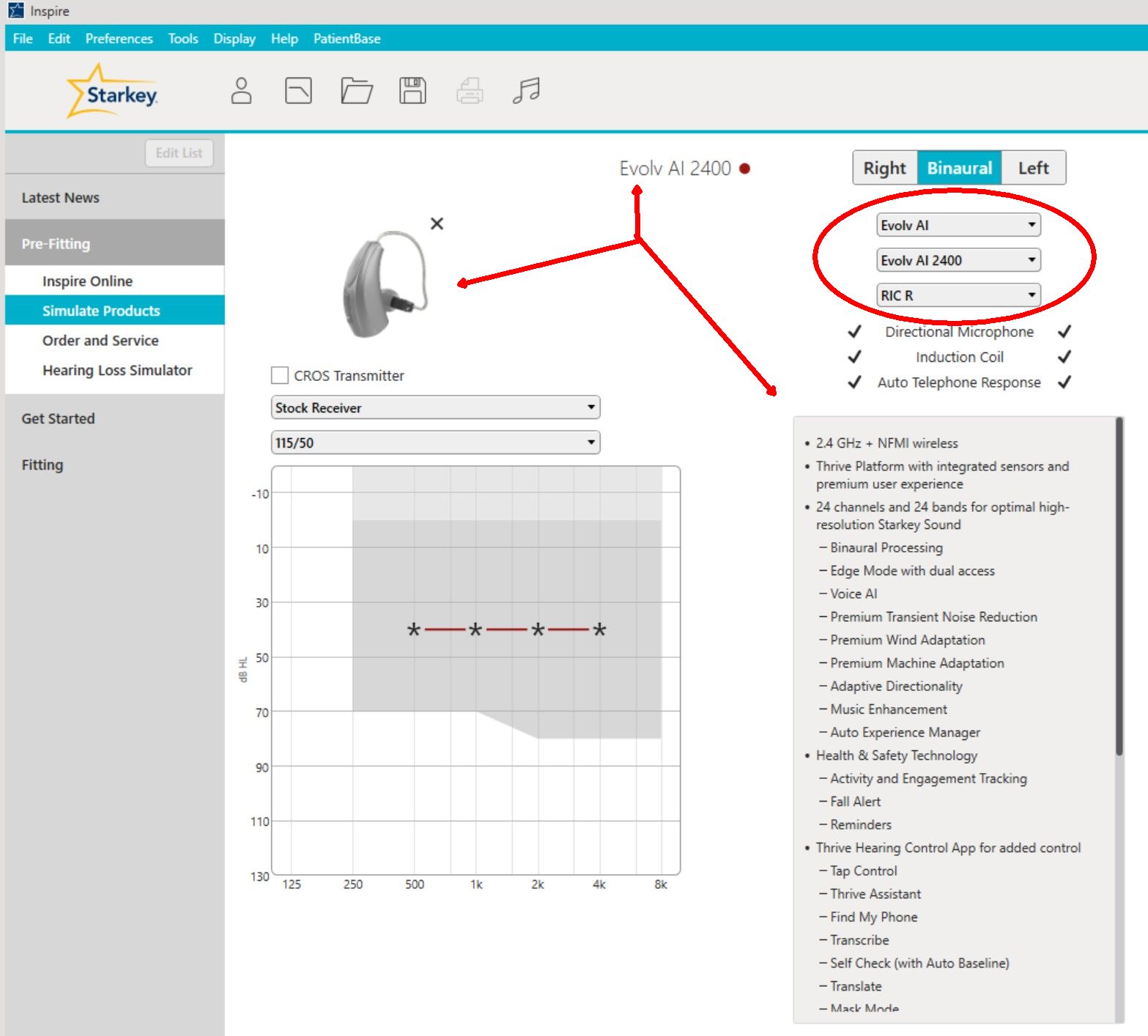1148x1036 pixels.
Task: Toggle right-side Auto Telephone Response checkmark
Action: point(1064,382)
